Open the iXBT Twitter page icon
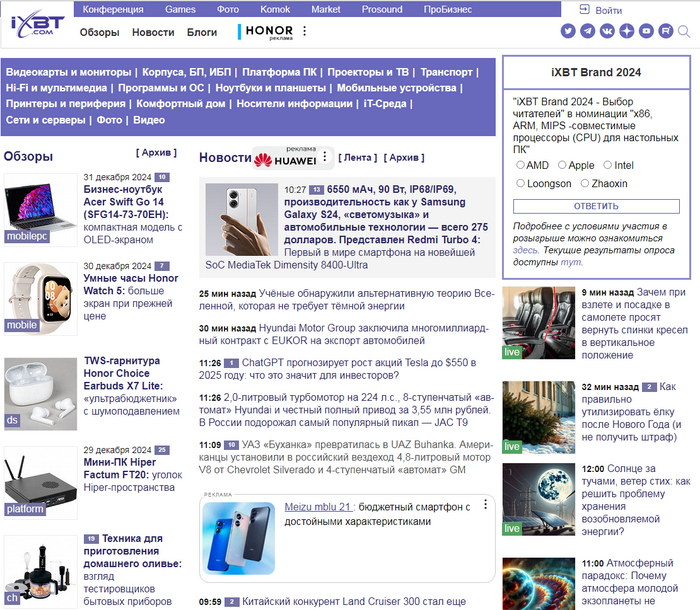Screen dimensions: 700x610 [x=568, y=31]
